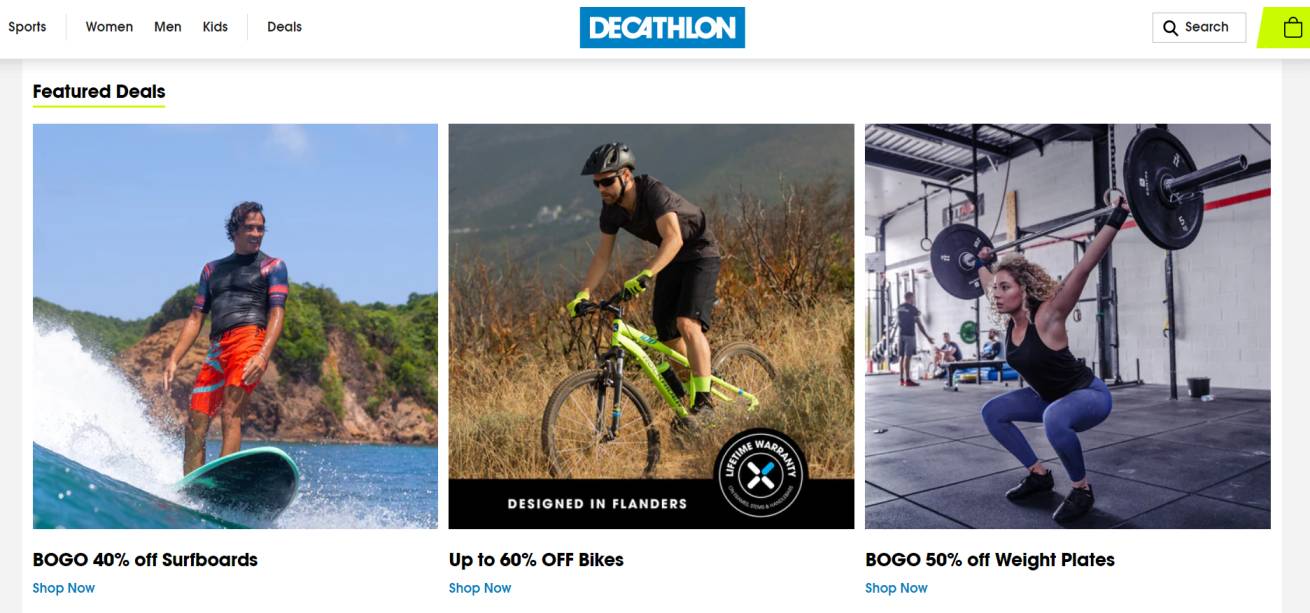Screen dimensions: 1310x613
Task: Click the magnifying glass search icon
Action: (x=1171, y=28)
